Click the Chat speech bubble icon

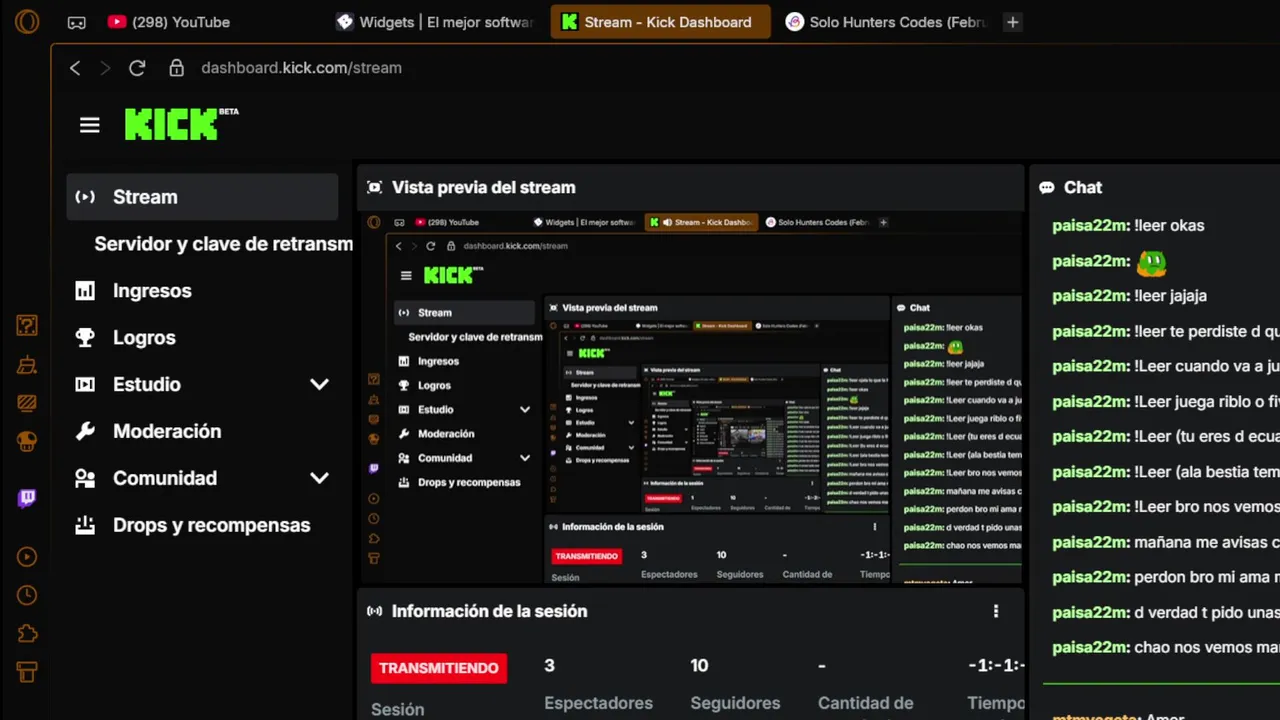[x=1047, y=187]
